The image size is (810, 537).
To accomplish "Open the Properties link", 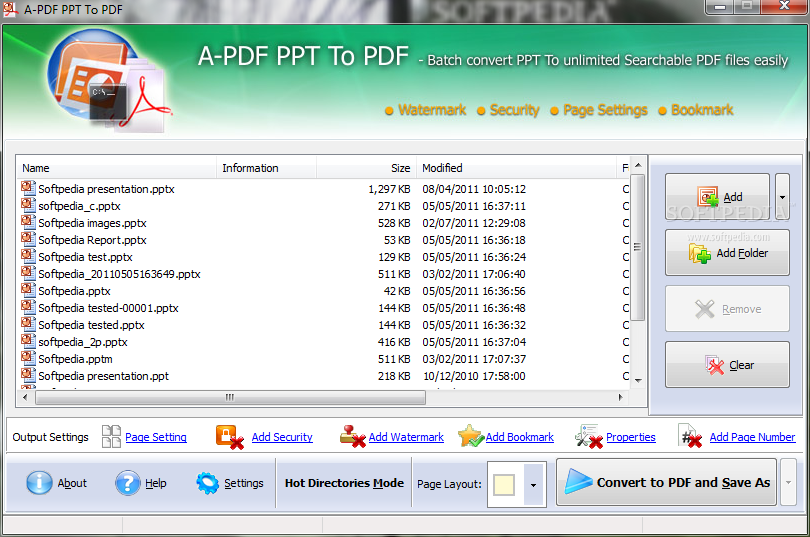I will click(631, 437).
